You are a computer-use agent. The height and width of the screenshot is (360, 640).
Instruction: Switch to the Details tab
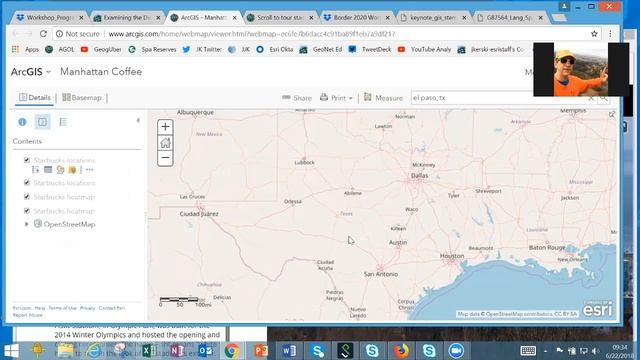[x=35, y=98]
